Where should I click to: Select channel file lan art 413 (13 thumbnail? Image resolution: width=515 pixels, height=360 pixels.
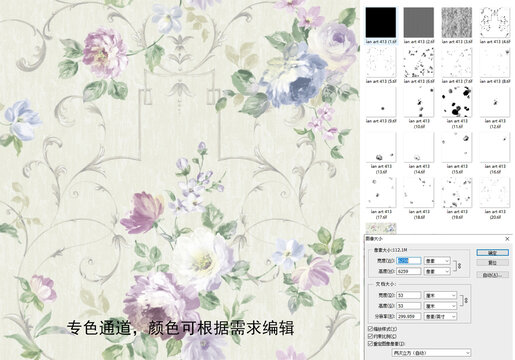pyautogui.click(x=381, y=147)
